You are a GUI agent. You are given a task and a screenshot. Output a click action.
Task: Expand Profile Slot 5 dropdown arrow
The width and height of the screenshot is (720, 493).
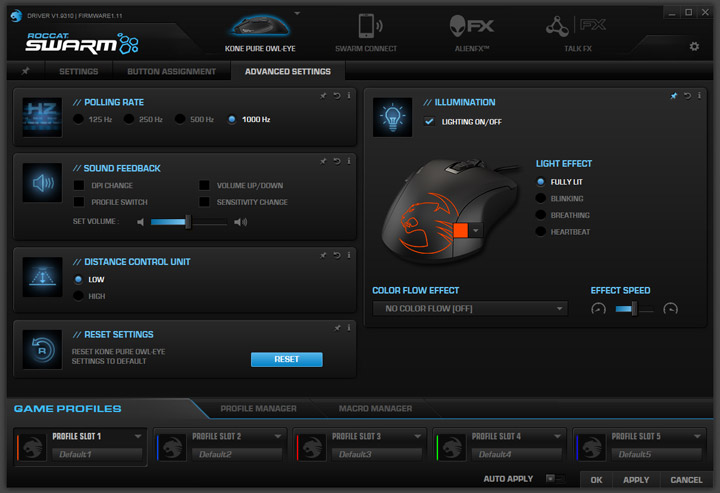[x=698, y=436]
